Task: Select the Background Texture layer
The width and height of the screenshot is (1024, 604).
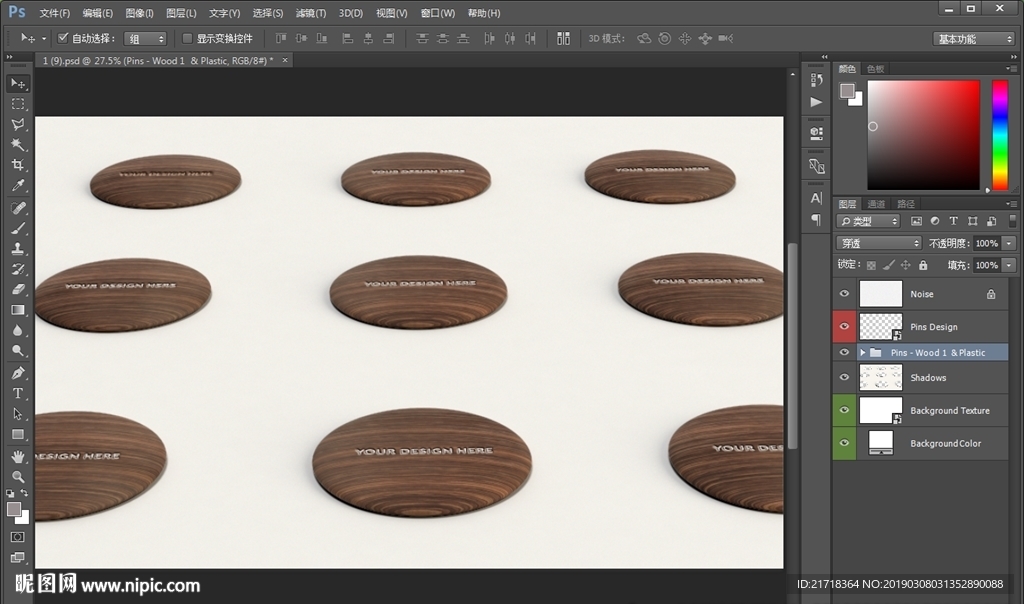Action: coord(949,411)
